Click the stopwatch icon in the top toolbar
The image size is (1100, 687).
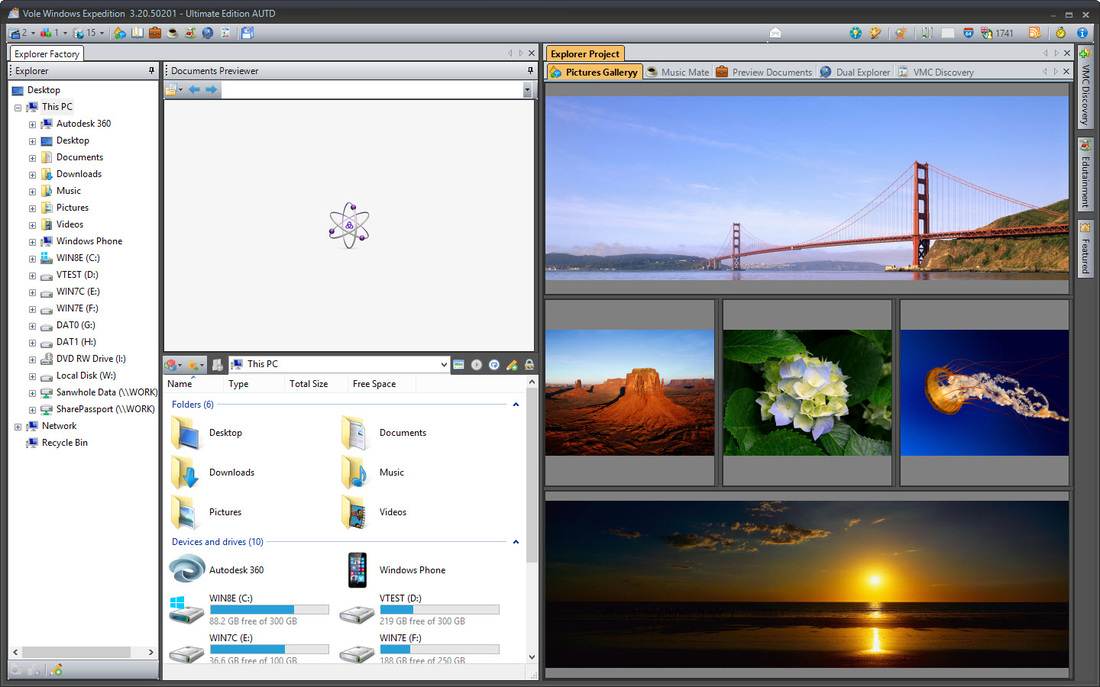tap(1060, 33)
